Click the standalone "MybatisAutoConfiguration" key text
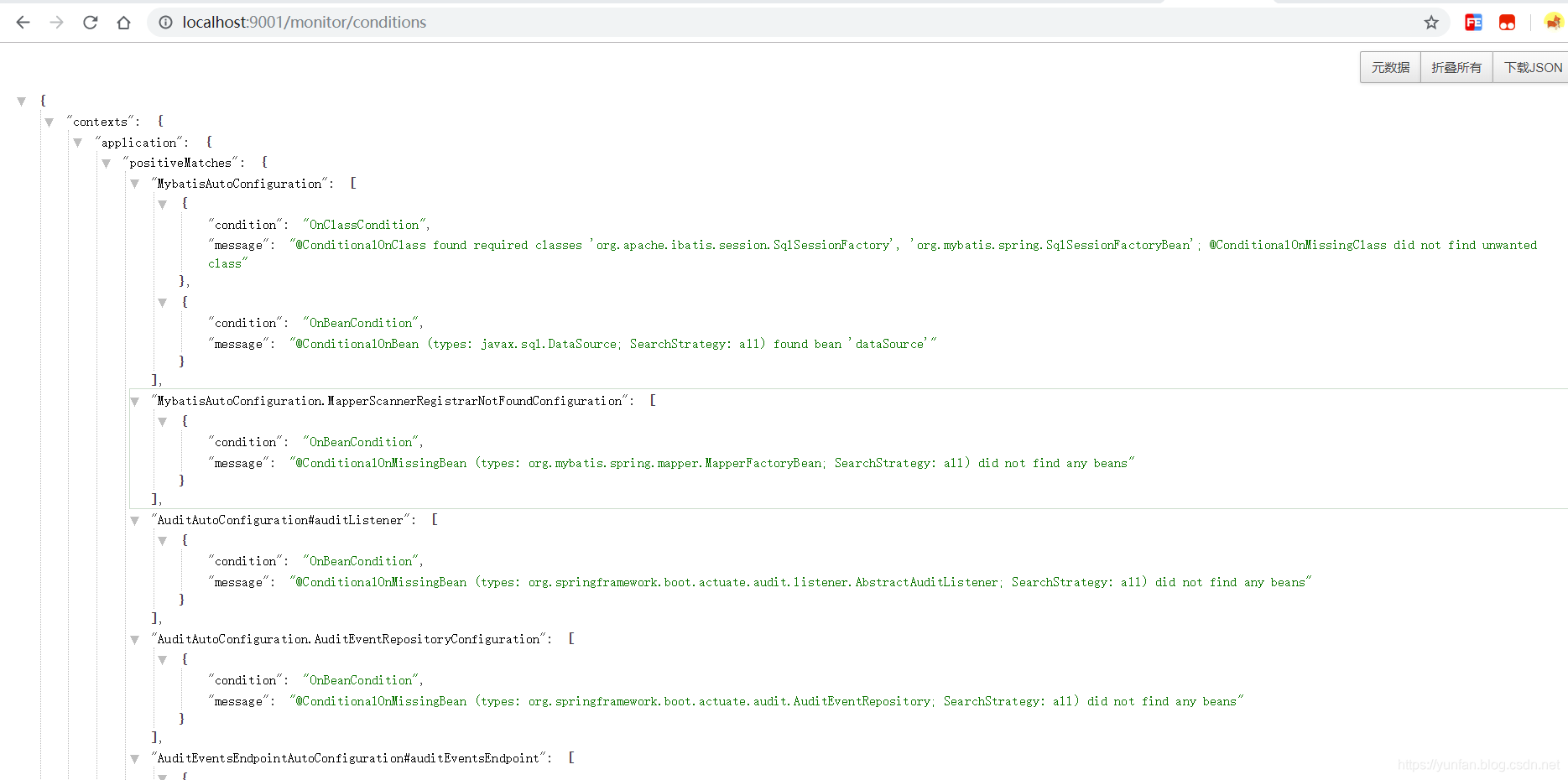1568x780 pixels. coord(240,184)
